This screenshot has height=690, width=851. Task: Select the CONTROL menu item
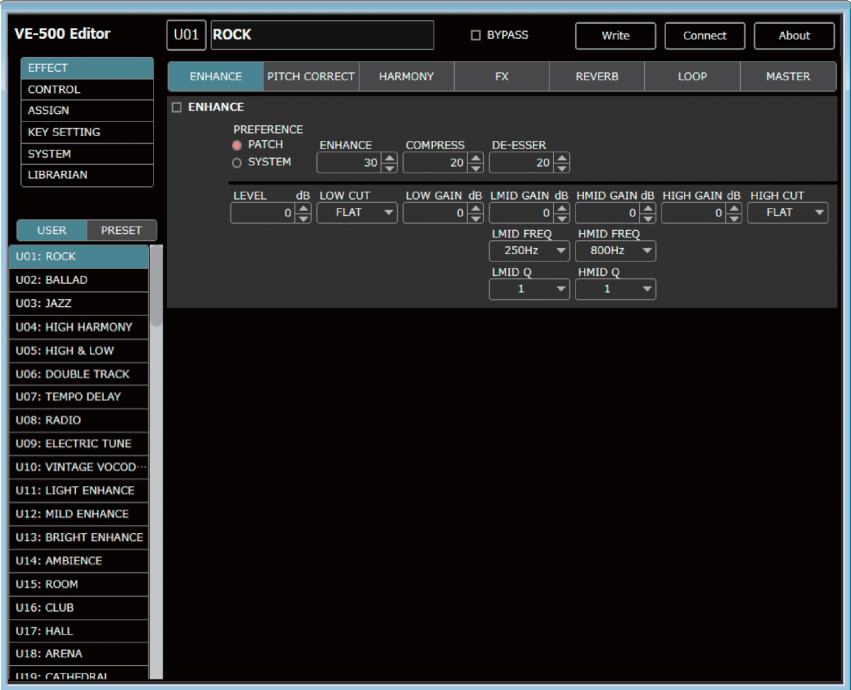87,90
